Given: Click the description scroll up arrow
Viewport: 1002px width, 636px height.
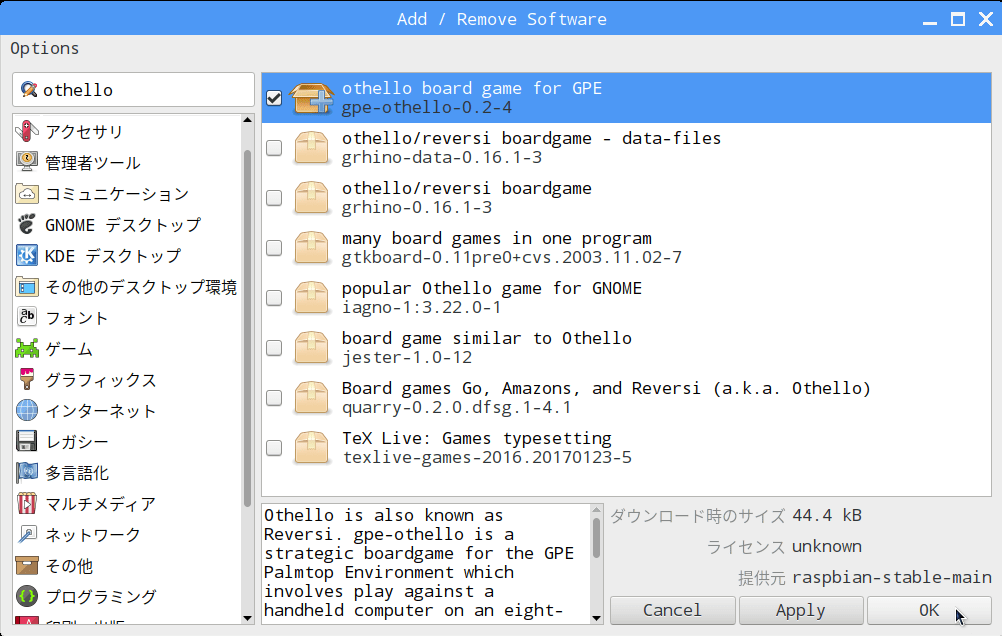Looking at the screenshot, I should [596, 510].
